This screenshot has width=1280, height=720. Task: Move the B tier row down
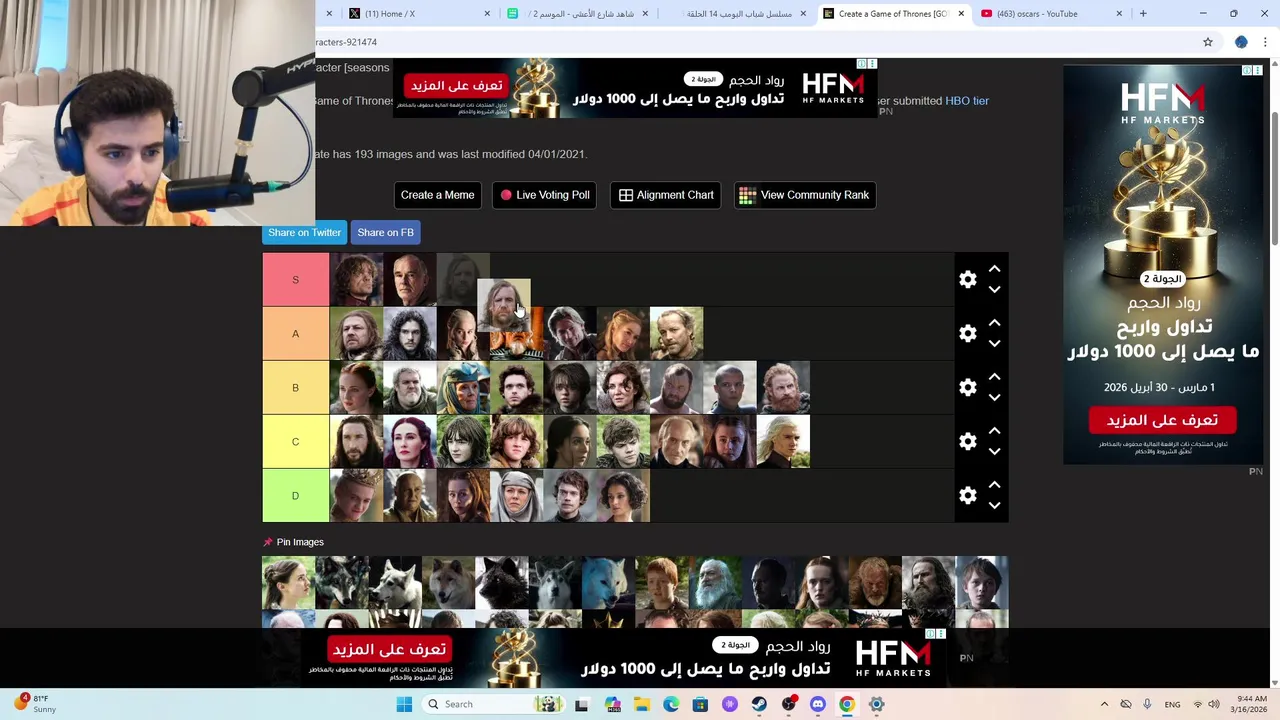(994, 398)
